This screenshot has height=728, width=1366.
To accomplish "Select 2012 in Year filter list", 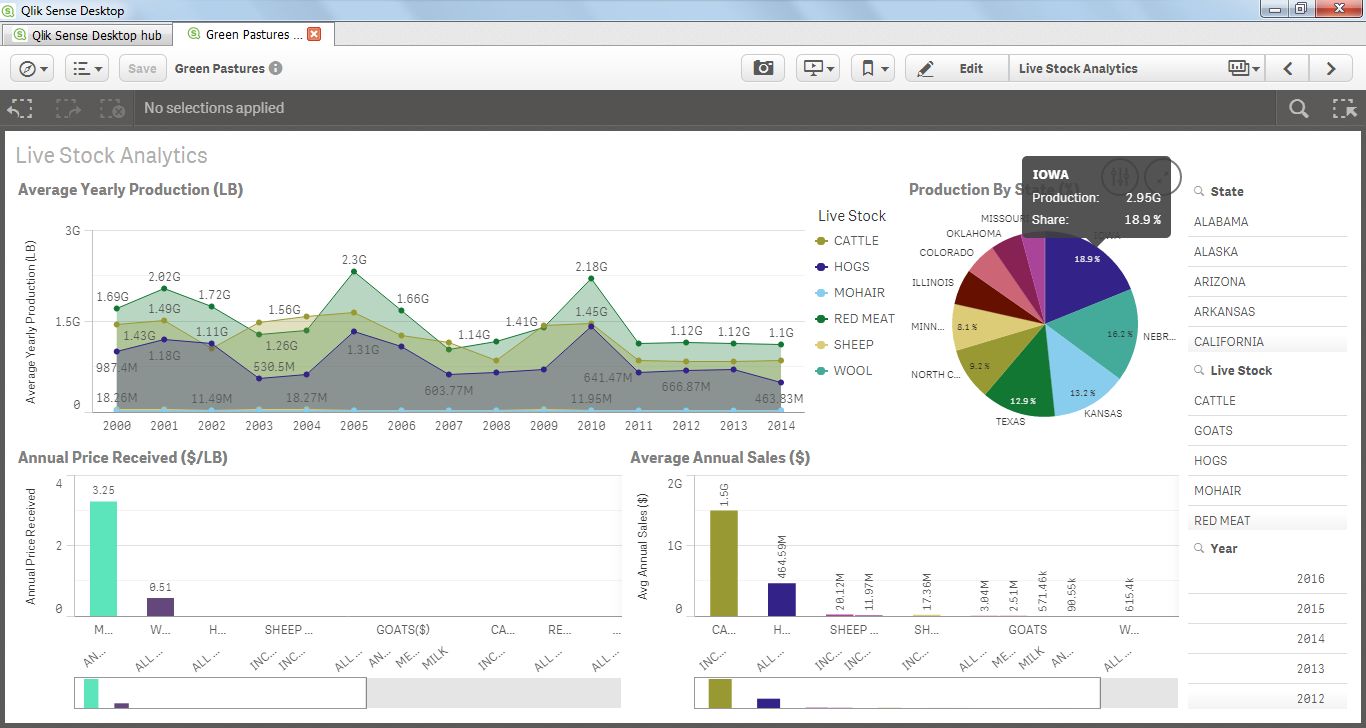I will [x=1267, y=697].
